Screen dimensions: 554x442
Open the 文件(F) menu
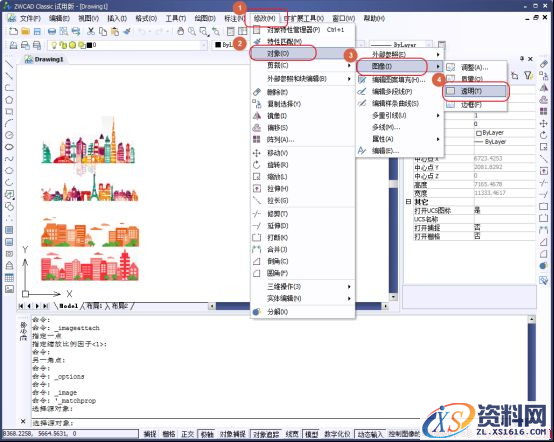point(30,18)
